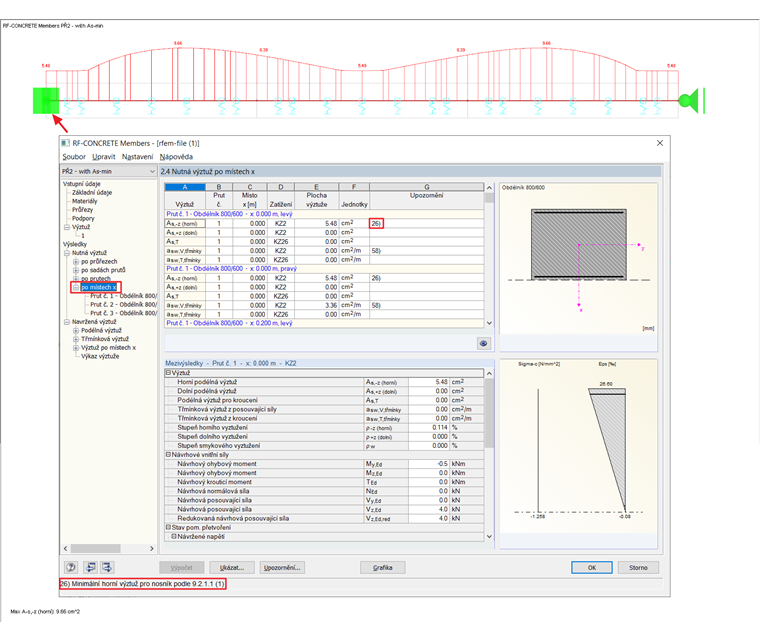The width and height of the screenshot is (760, 642).
Task: Select Podpory in the tree
Action: click(x=83, y=219)
